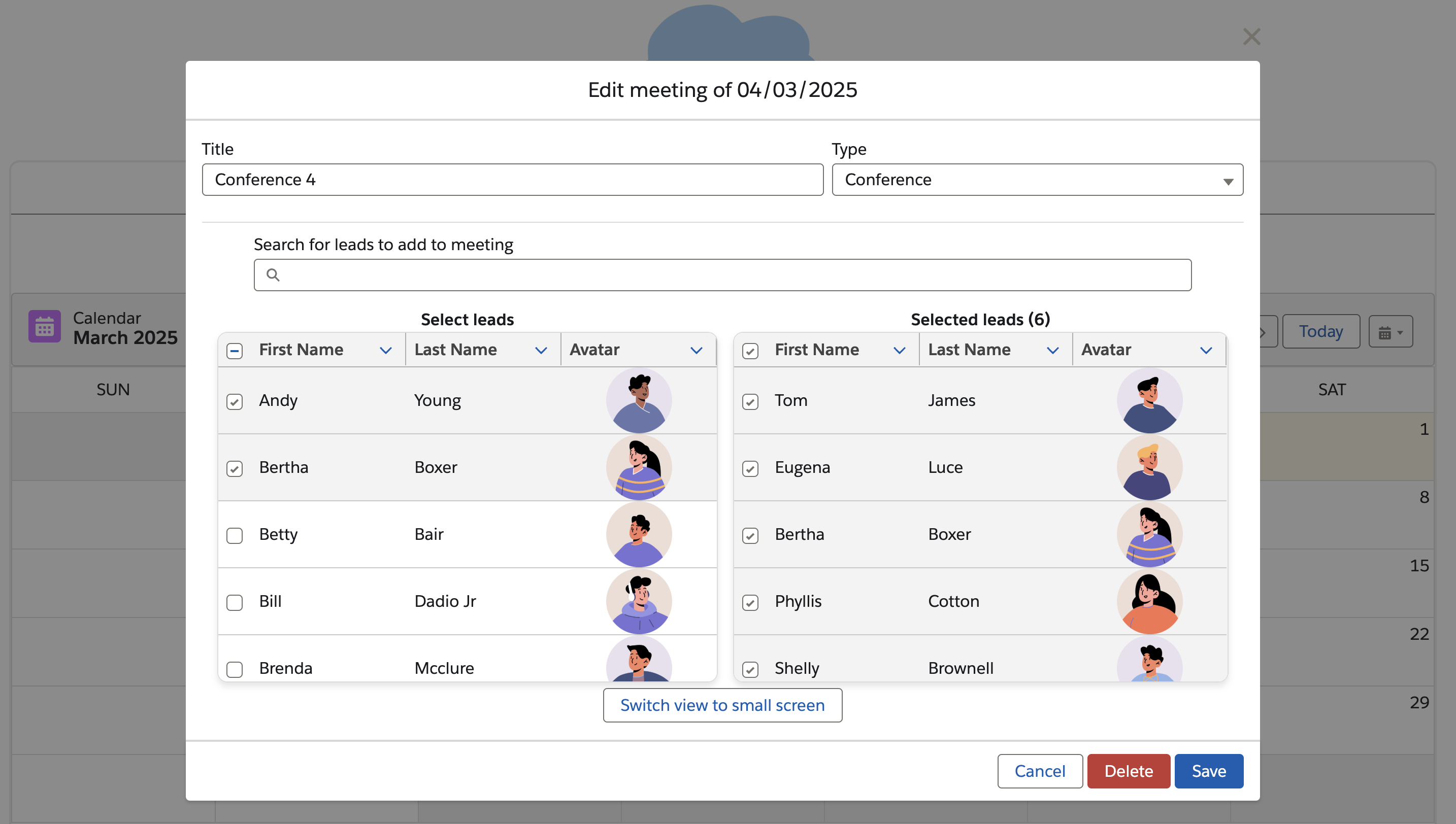The height and width of the screenshot is (824, 1456).
Task: Uncheck Bertha Boxer in Select leads
Action: (235, 469)
